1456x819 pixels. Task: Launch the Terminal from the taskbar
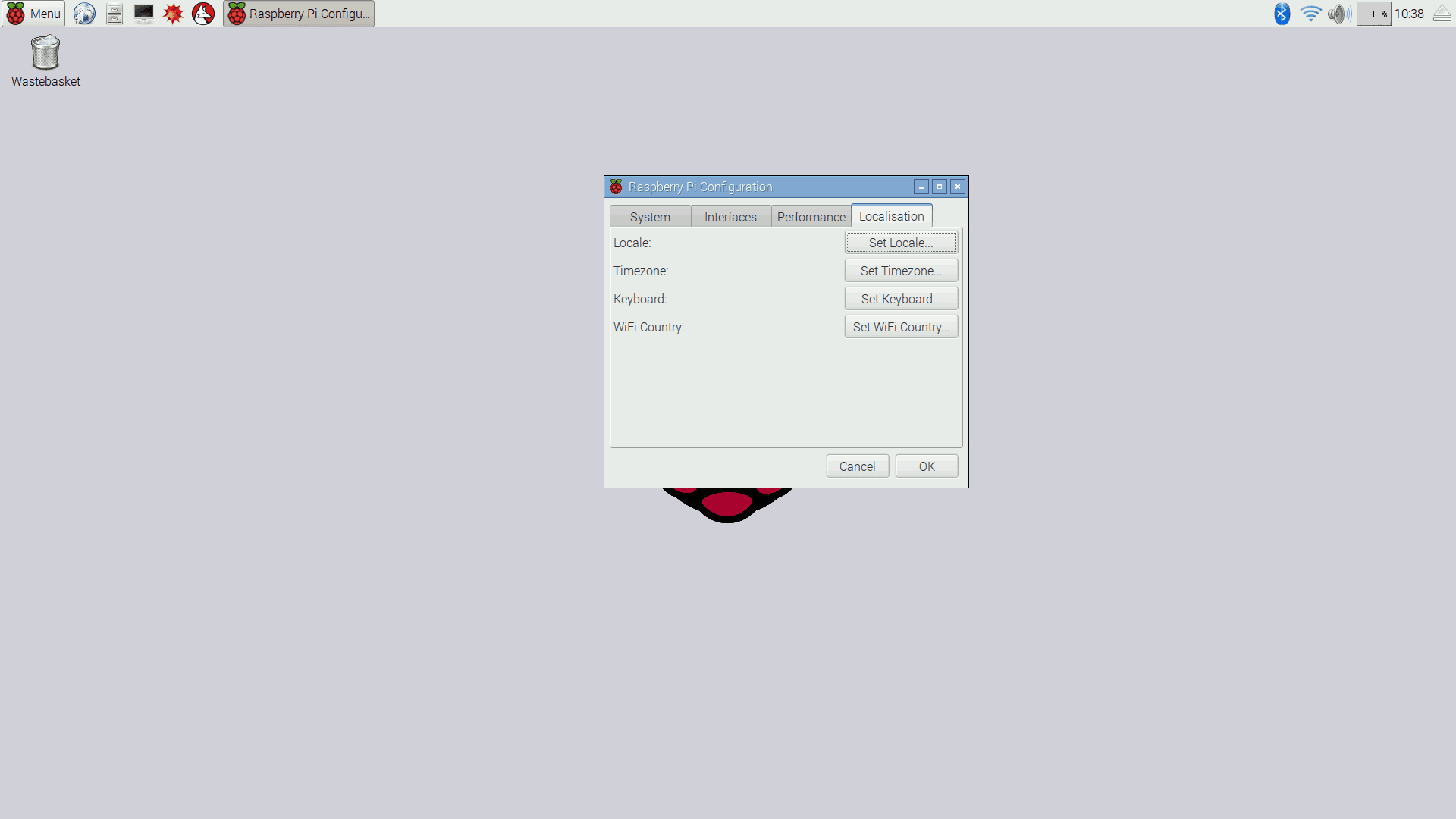(x=143, y=13)
